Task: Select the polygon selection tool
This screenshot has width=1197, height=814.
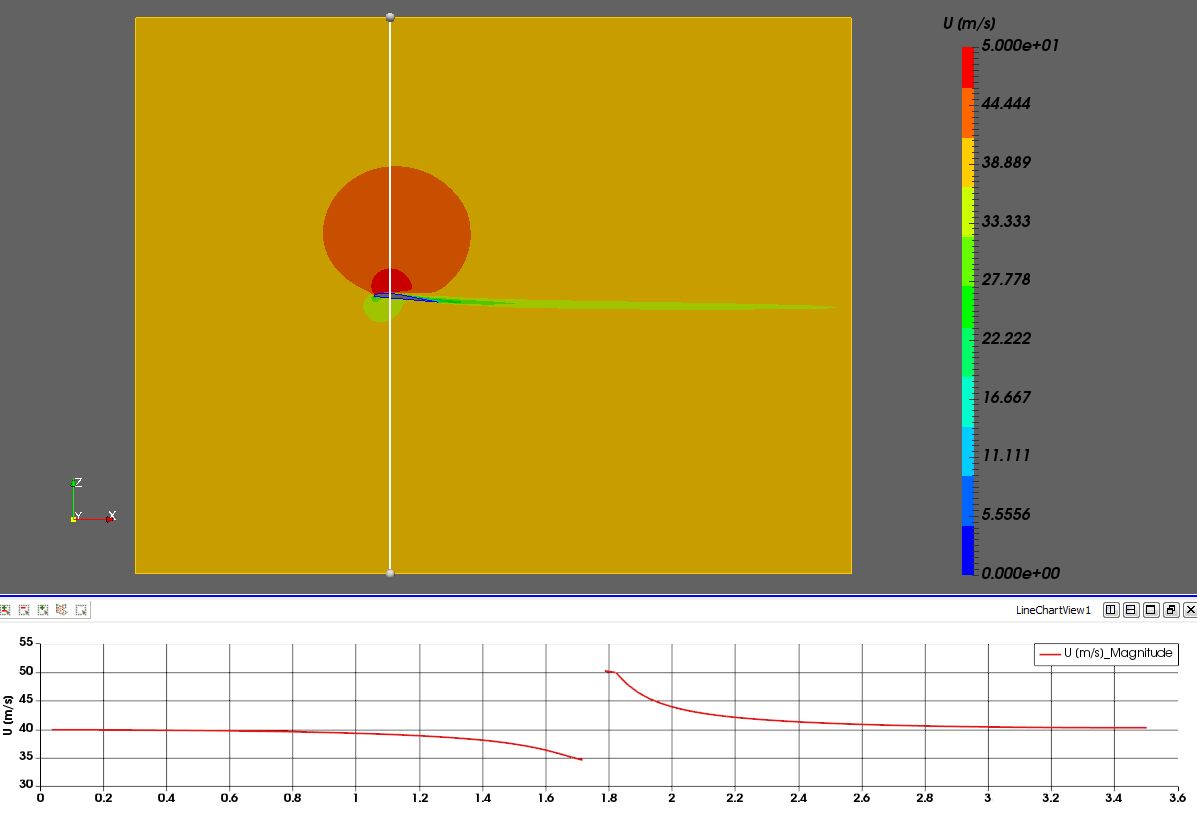Action: click(x=60, y=609)
